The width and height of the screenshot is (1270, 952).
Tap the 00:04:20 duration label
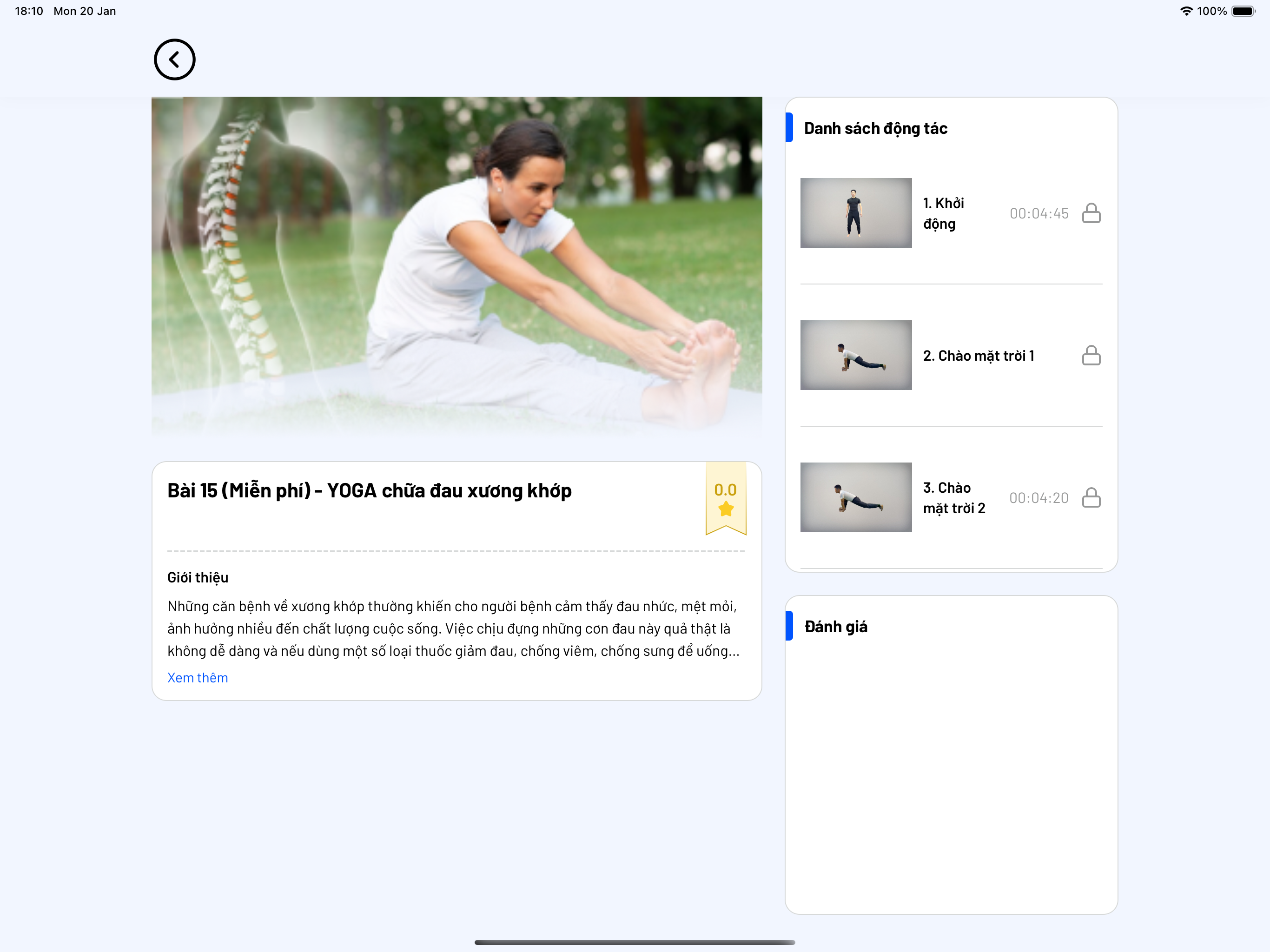(1038, 498)
